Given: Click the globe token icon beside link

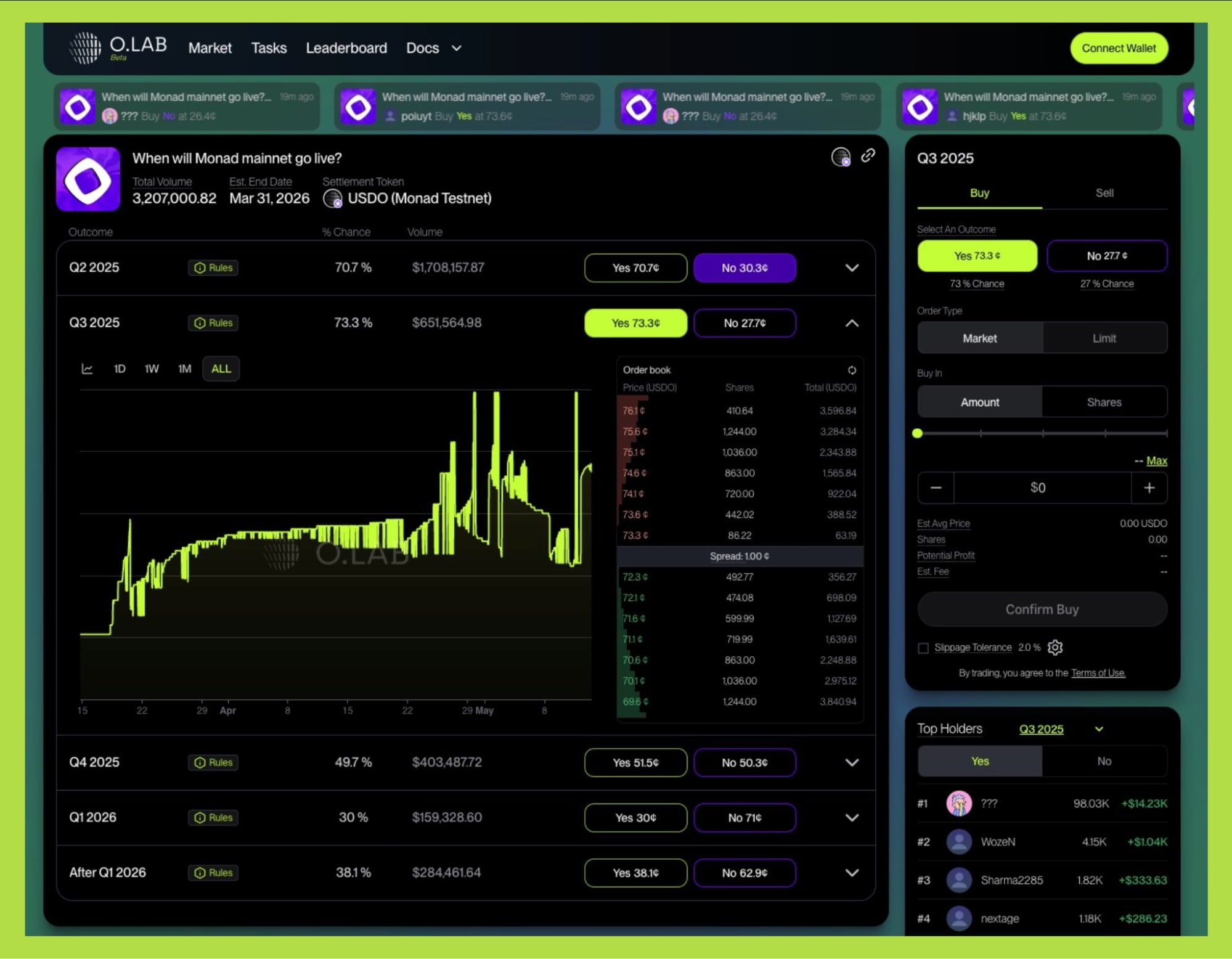Looking at the screenshot, I should (x=841, y=157).
